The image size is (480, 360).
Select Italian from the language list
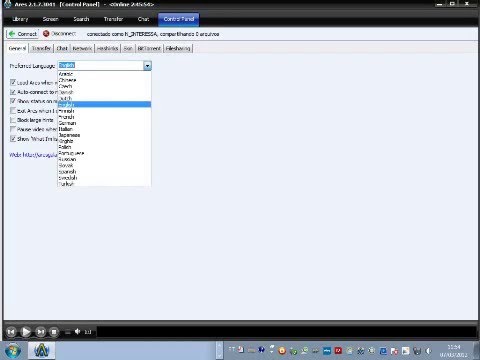pos(66,129)
